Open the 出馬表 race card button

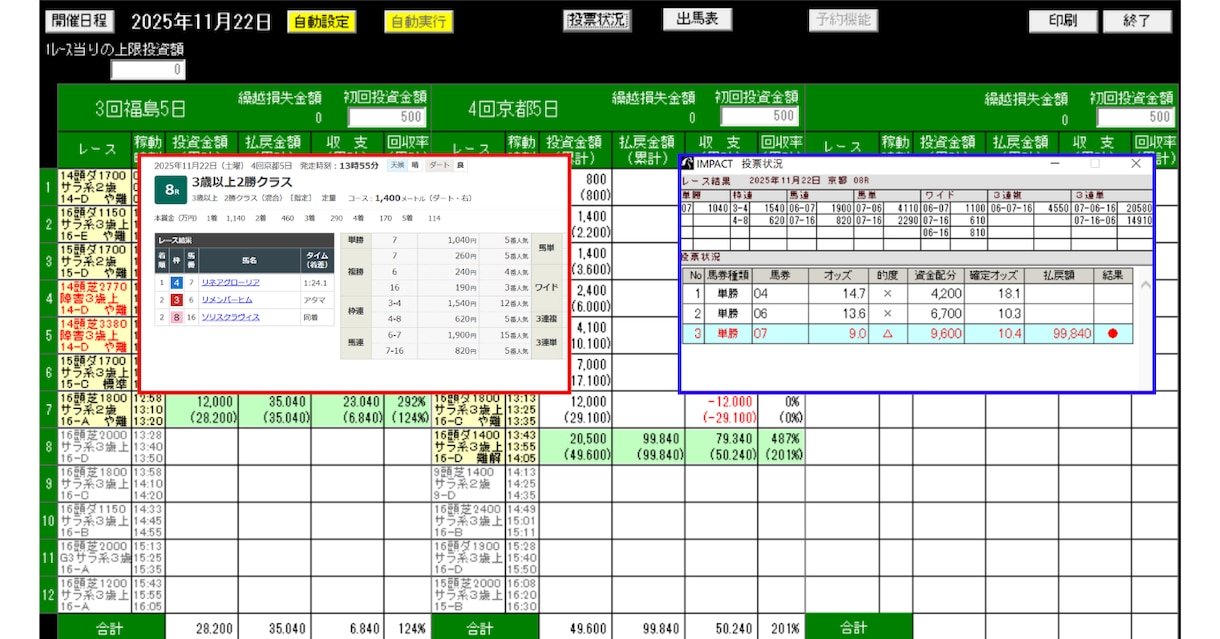point(697,19)
